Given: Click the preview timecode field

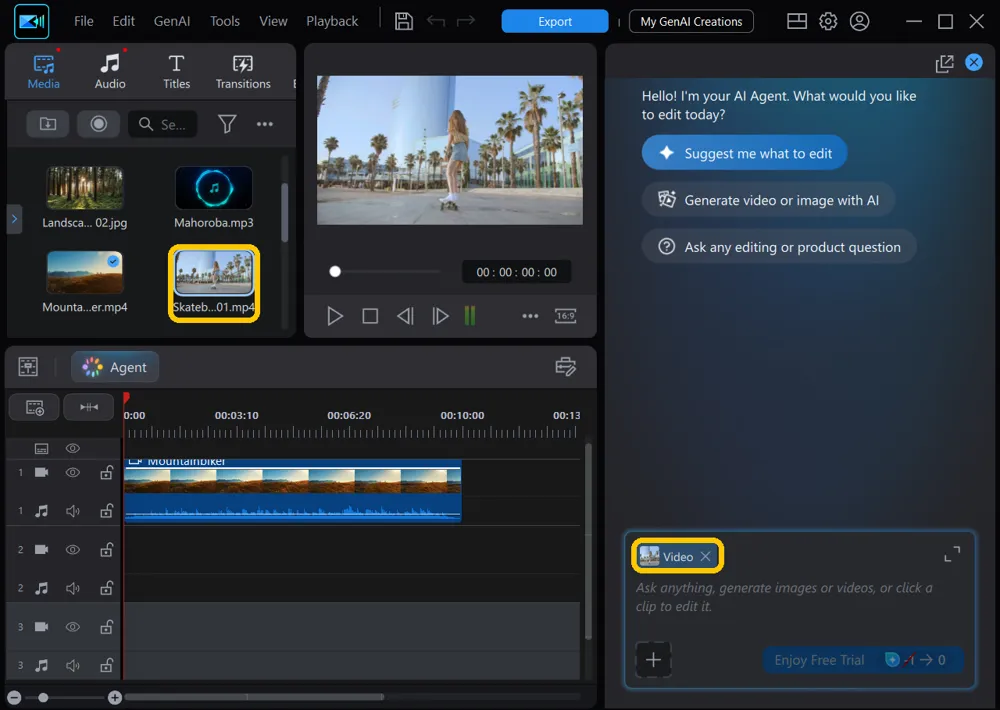Looking at the screenshot, I should [516, 272].
